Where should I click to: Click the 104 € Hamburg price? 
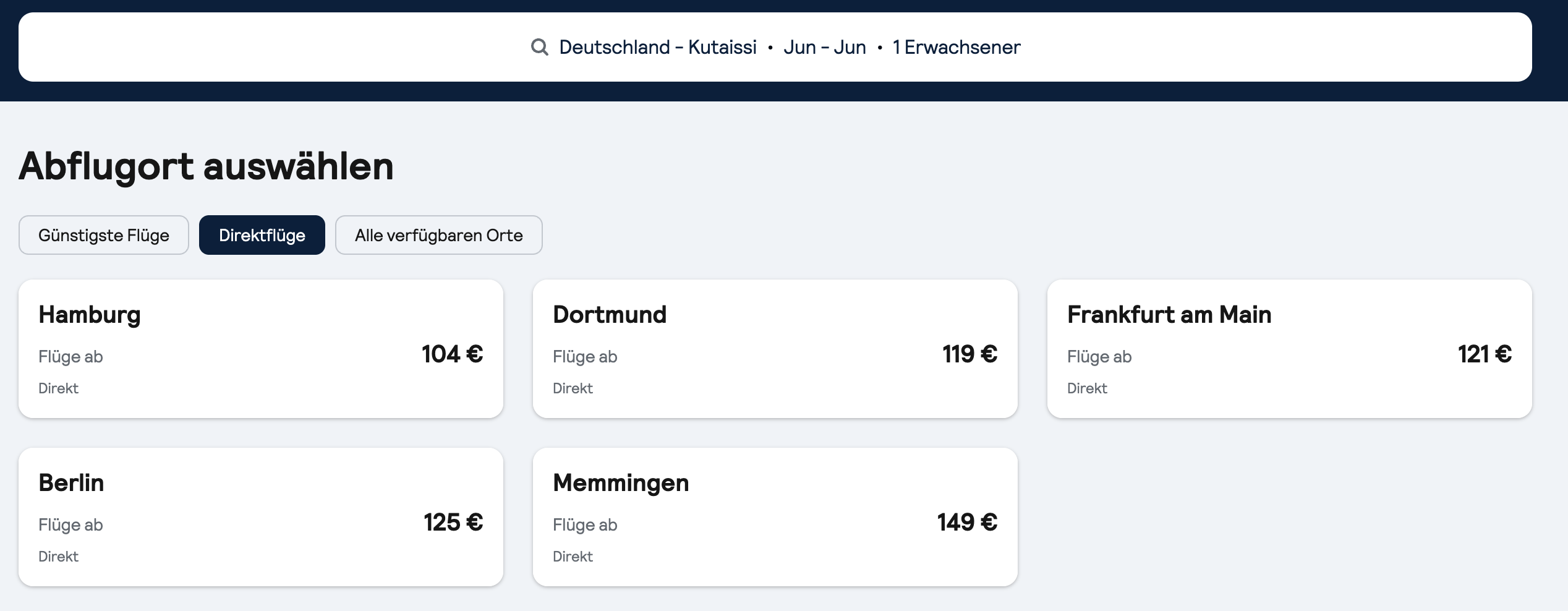[x=453, y=354]
